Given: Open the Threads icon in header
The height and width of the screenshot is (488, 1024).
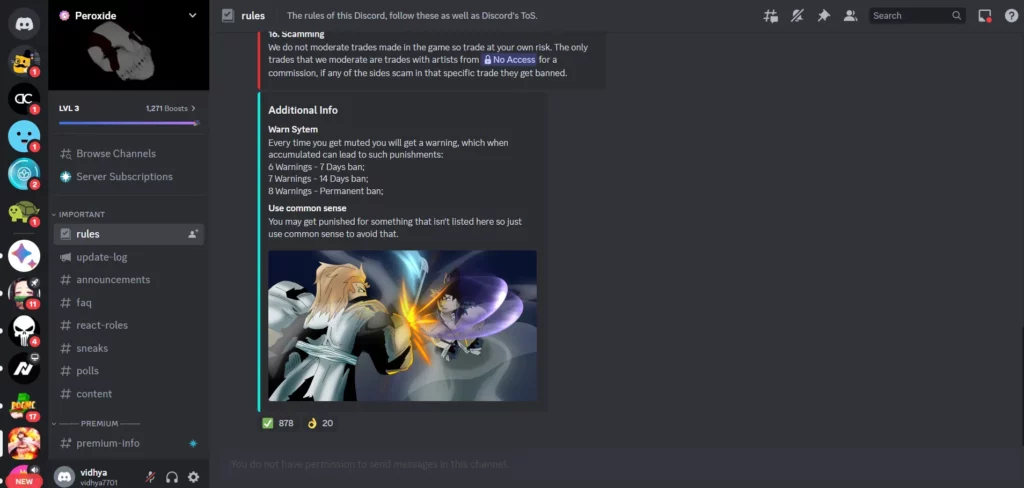Looking at the screenshot, I should (x=771, y=16).
